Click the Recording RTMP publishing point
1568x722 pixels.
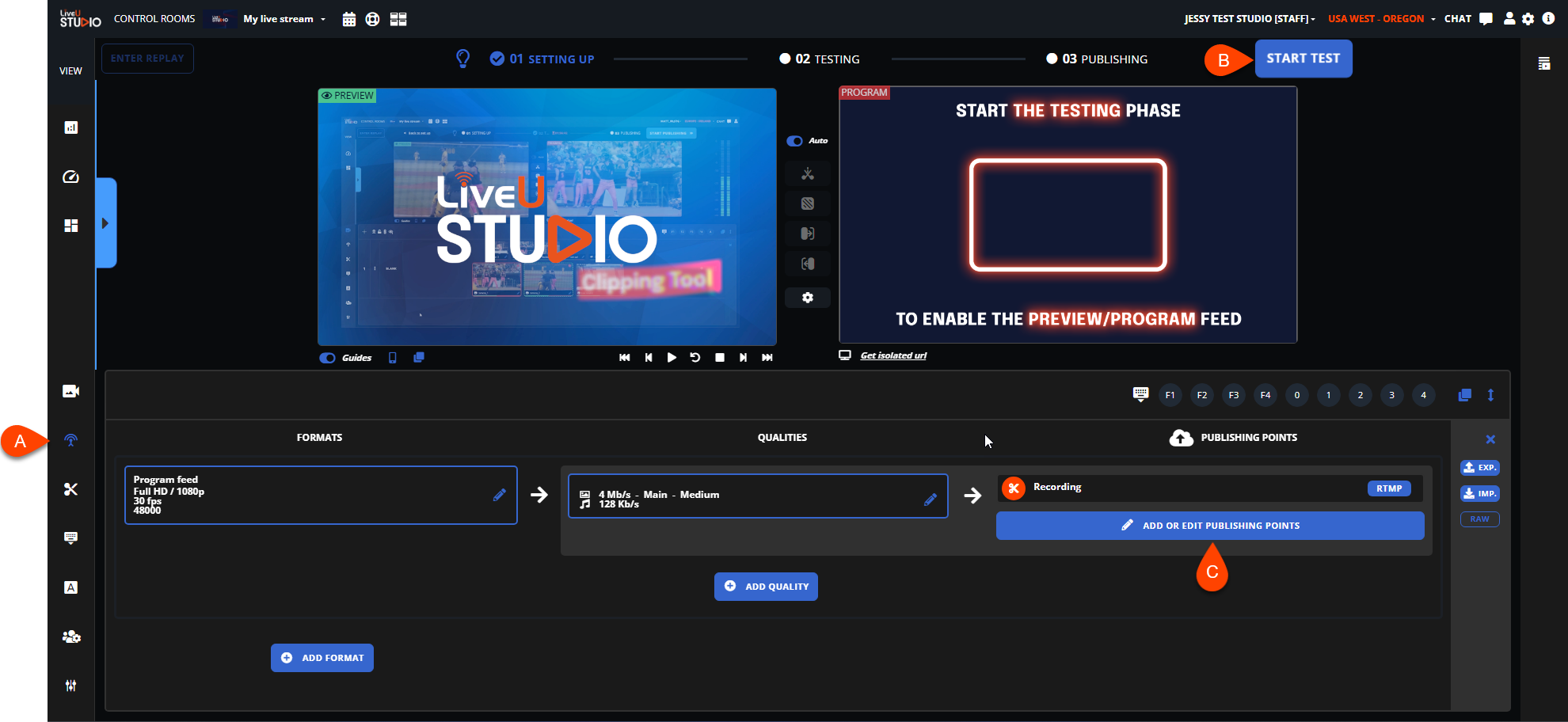coord(1210,488)
